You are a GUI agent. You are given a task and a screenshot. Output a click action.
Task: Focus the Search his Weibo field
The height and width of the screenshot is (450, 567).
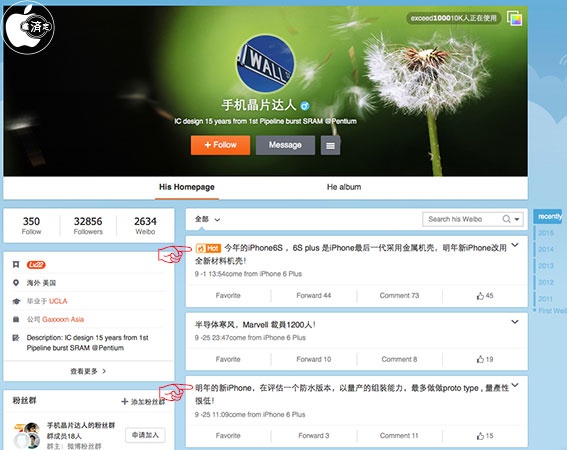(462, 219)
